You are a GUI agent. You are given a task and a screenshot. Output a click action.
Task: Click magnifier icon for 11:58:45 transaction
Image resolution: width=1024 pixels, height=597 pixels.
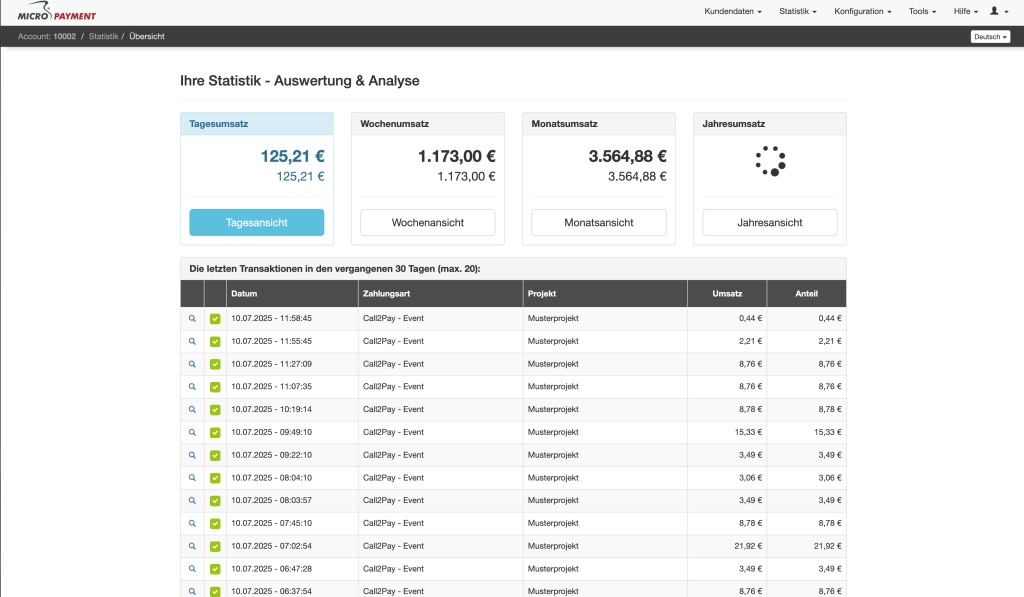pos(192,319)
